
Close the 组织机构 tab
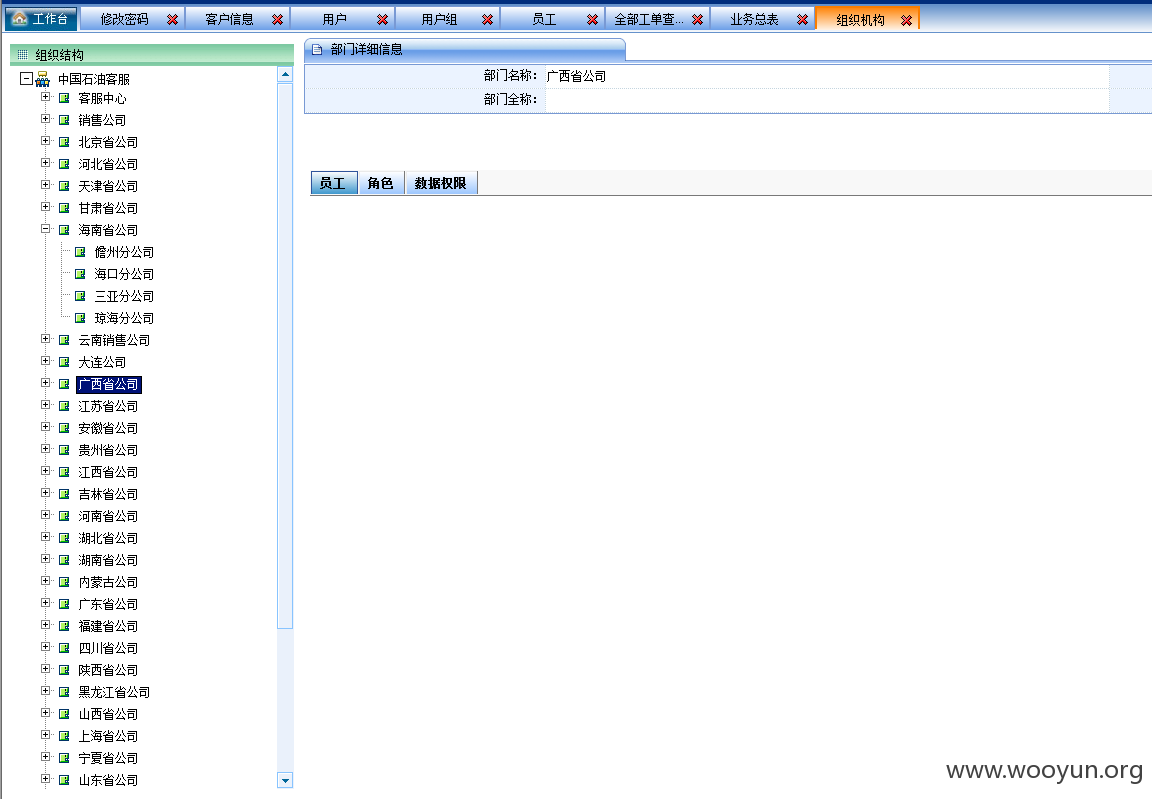pos(907,21)
